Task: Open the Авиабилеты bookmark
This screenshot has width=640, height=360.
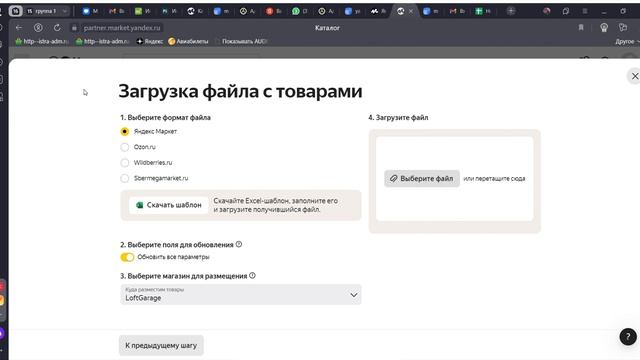Action: pos(189,41)
